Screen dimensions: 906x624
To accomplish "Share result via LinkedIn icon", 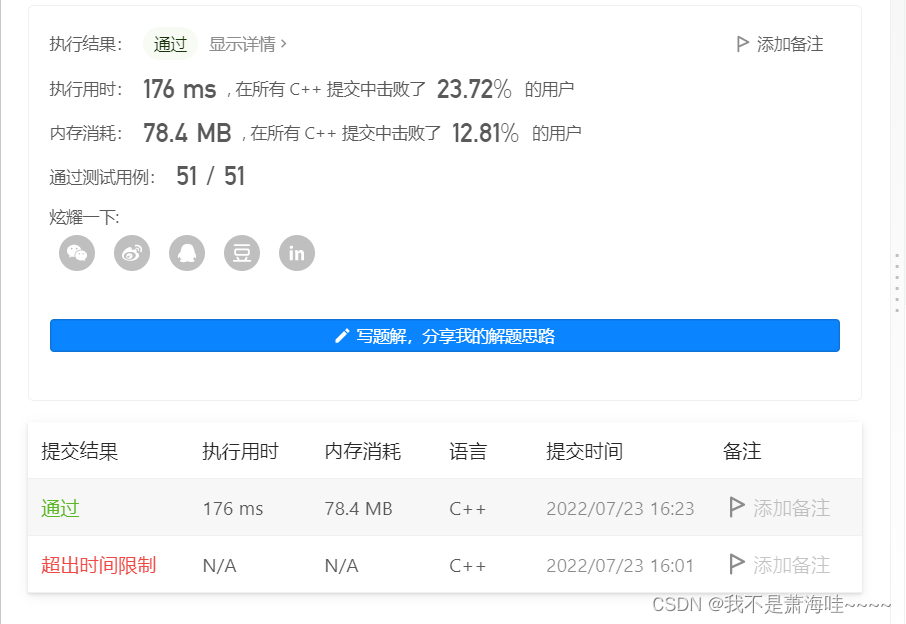I will [297, 253].
